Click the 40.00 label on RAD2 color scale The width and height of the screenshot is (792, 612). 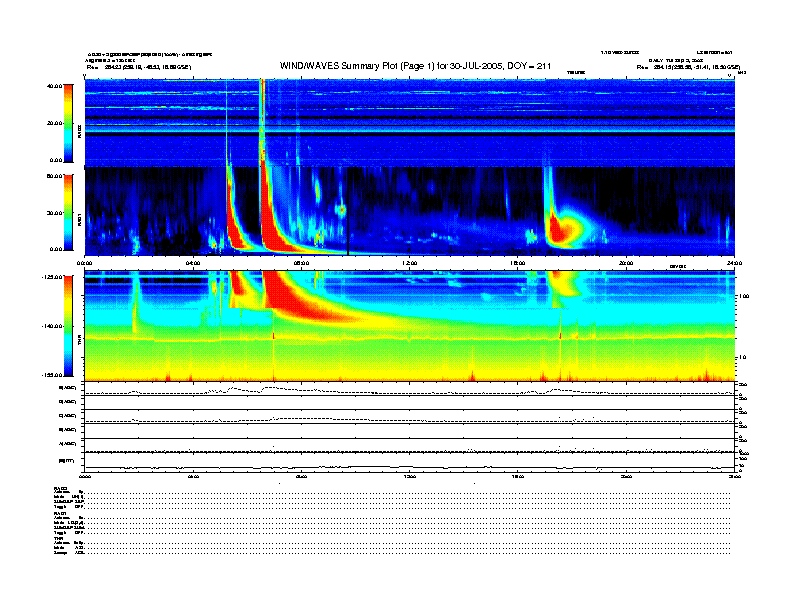[x=54, y=86]
